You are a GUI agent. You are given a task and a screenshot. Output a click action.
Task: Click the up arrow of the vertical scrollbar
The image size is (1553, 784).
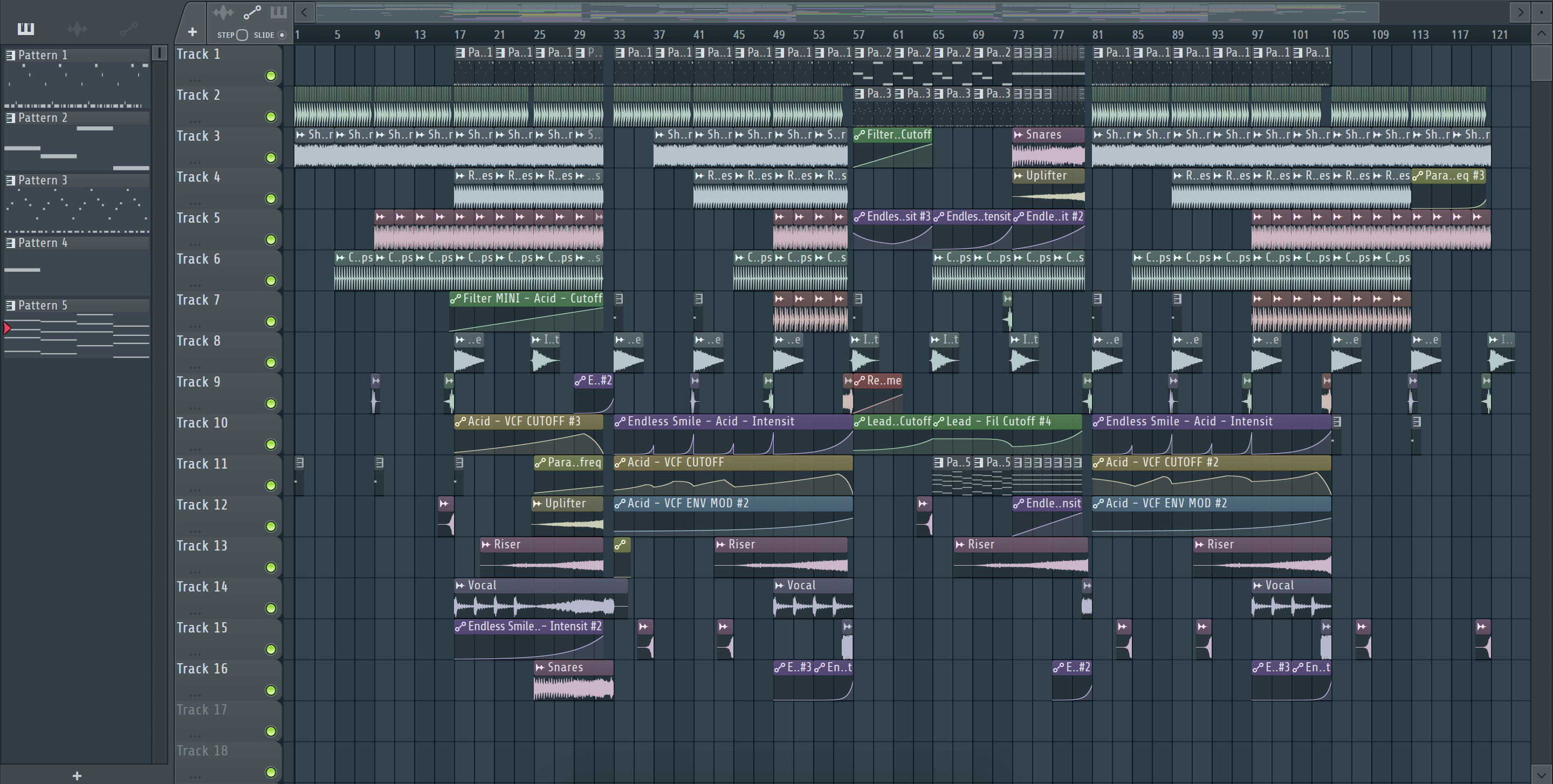pos(1542,33)
